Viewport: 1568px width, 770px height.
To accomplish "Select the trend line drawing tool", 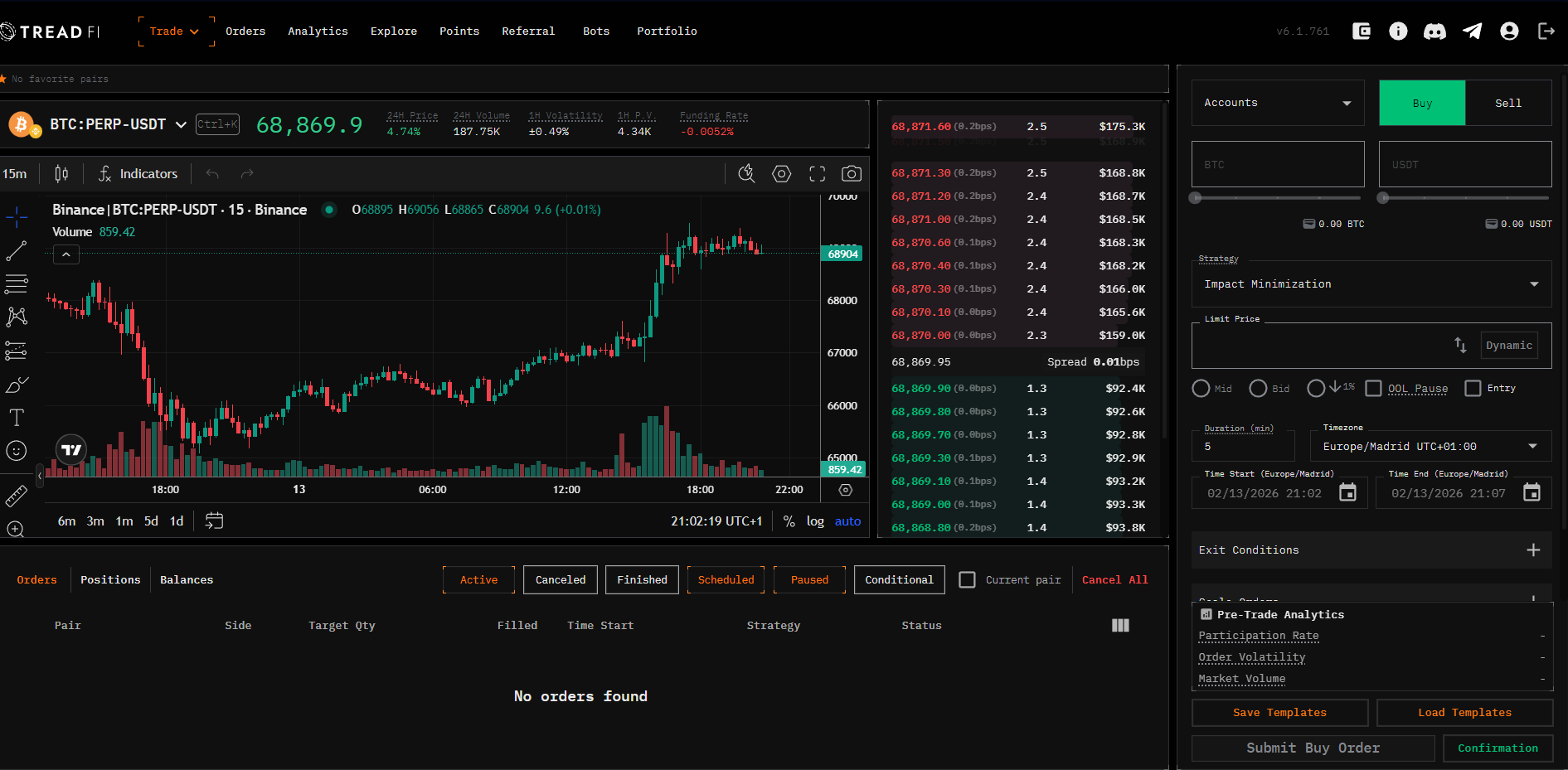I will (17, 250).
